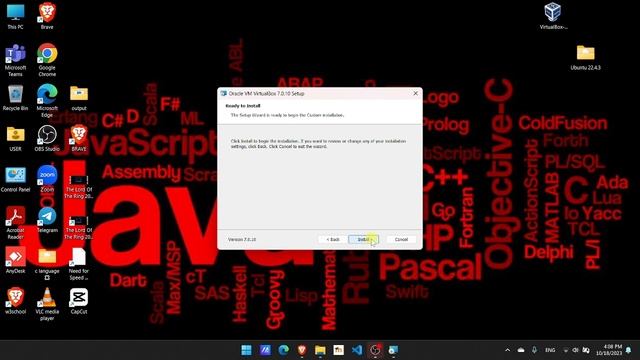Select the Recycle Bin icon

click(x=16, y=98)
